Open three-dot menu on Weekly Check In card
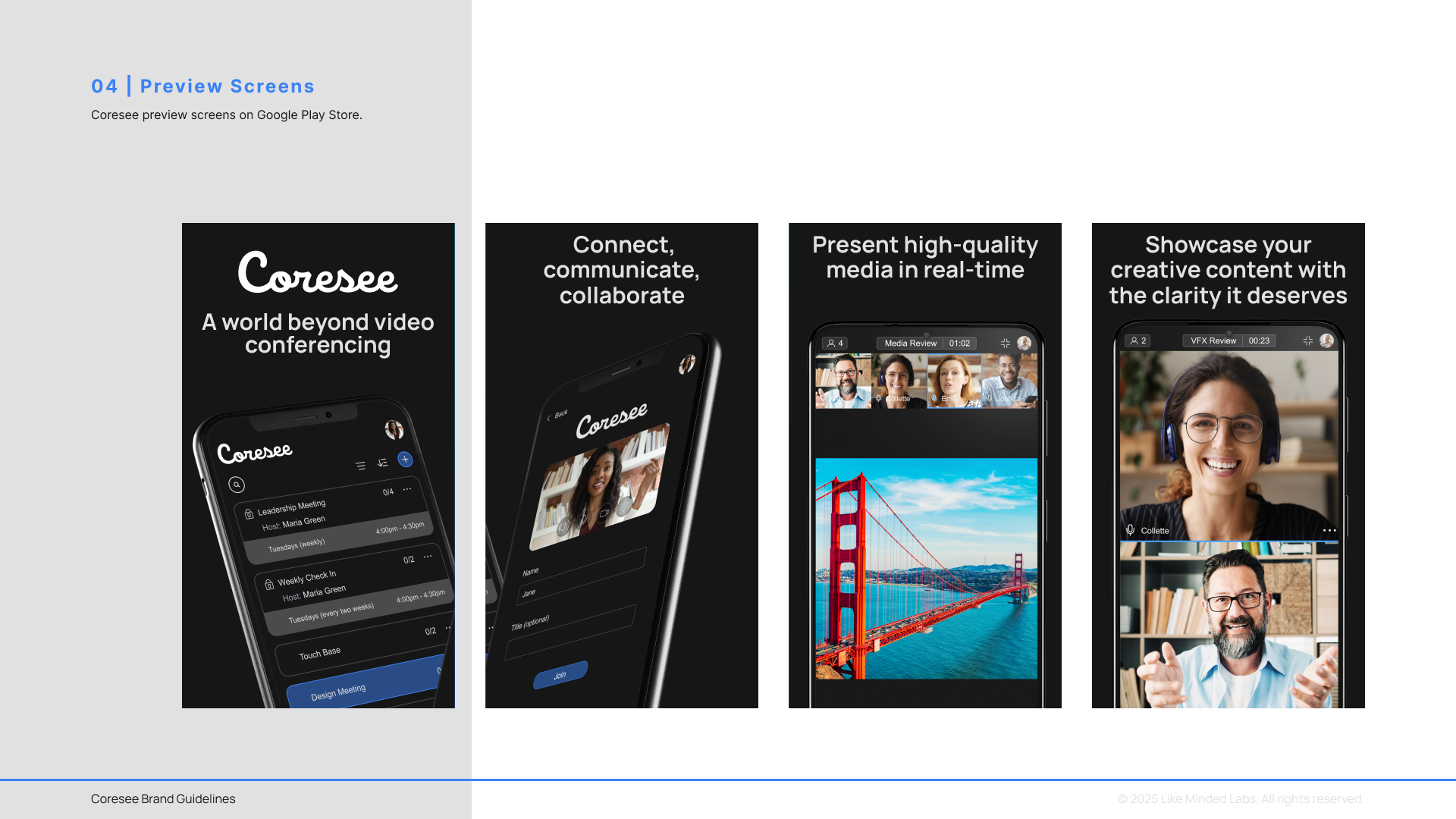The width and height of the screenshot is (1456, 819). [428, 557]
